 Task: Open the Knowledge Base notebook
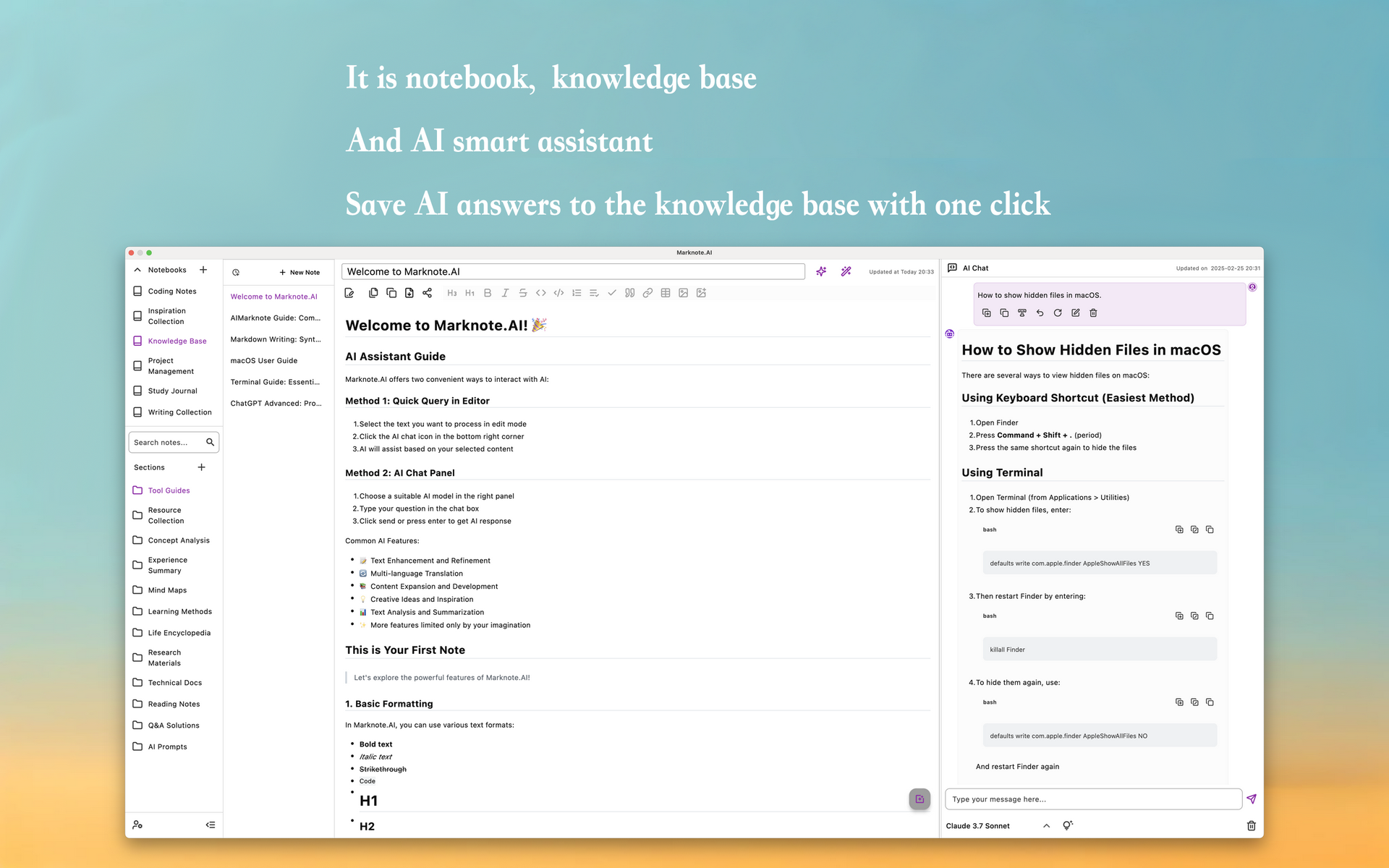click(177, 341)
